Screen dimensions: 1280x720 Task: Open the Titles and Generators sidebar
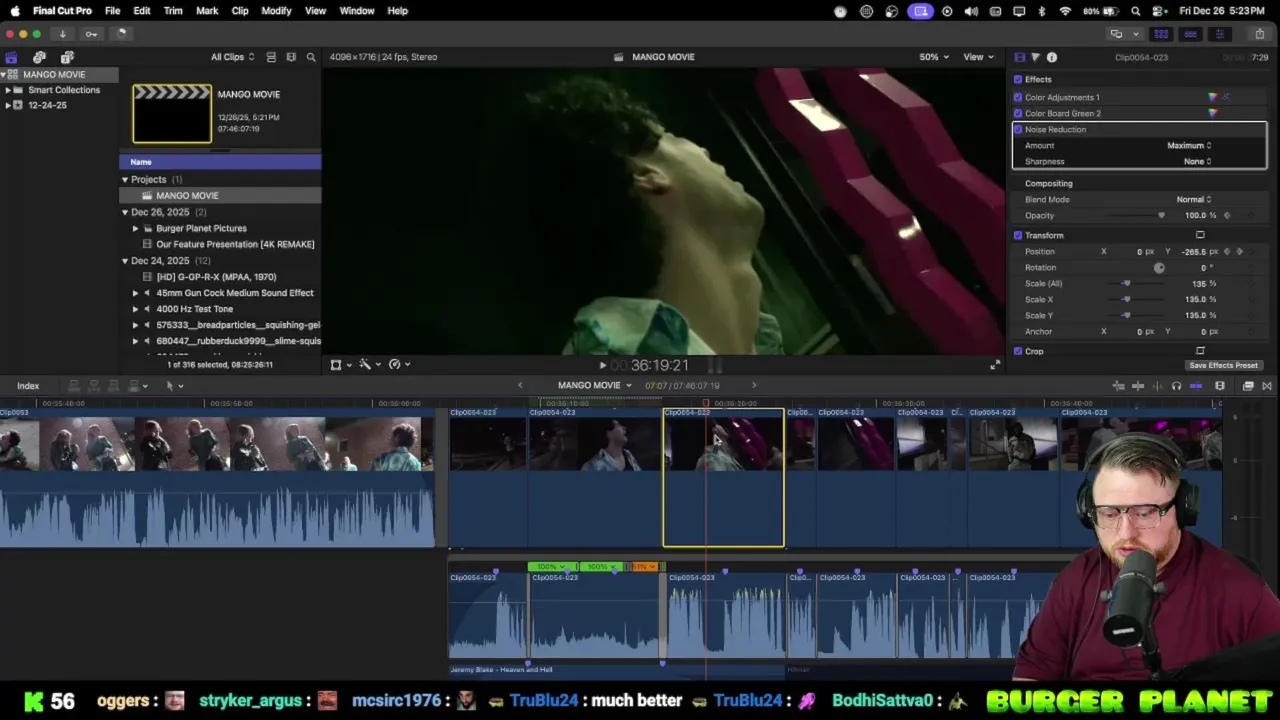(67, 57)
